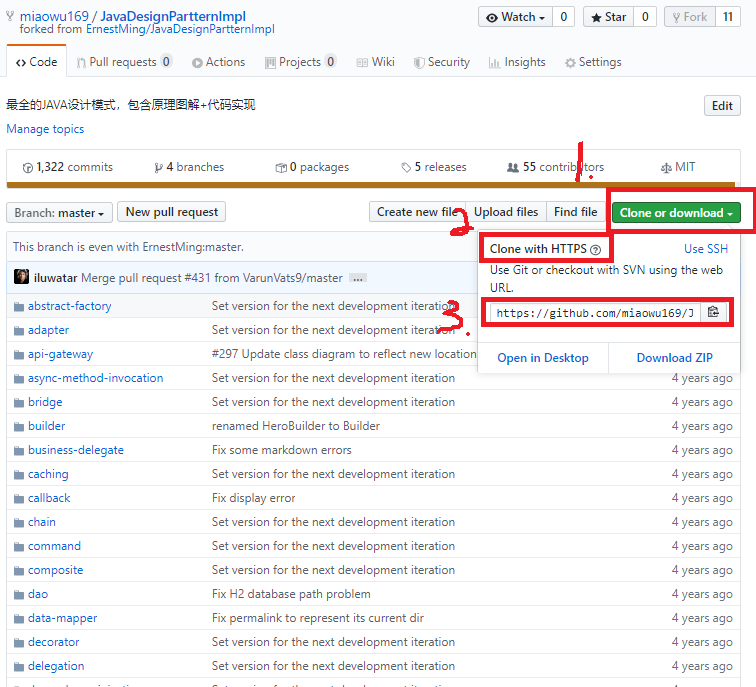This screenshot has width=756, height=687.
Task: Click the builder folder icon
Action: pos(19,427)
